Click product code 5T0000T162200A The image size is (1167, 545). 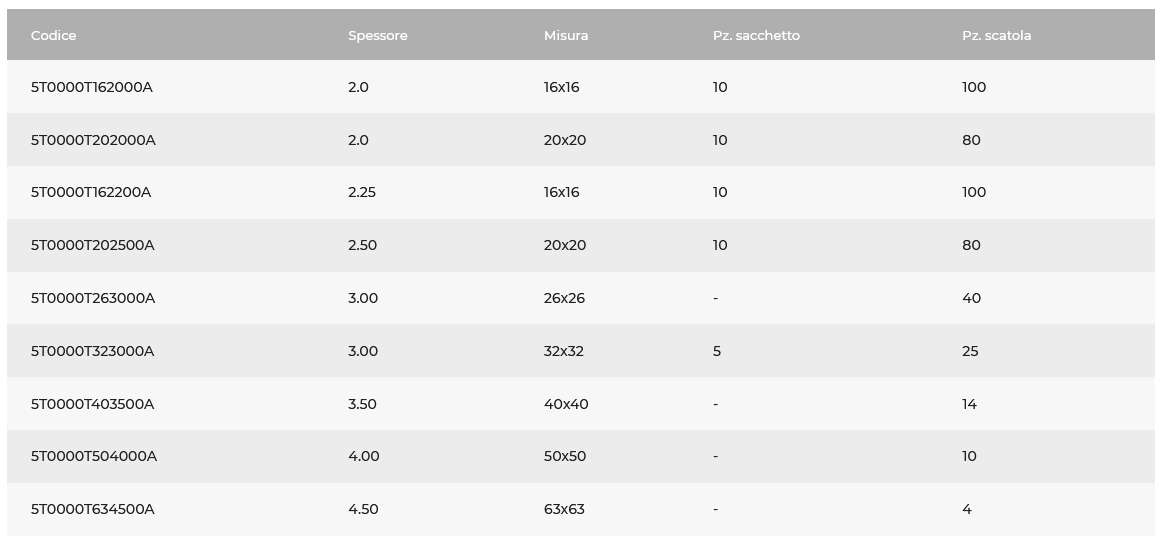tap(91, 192)
